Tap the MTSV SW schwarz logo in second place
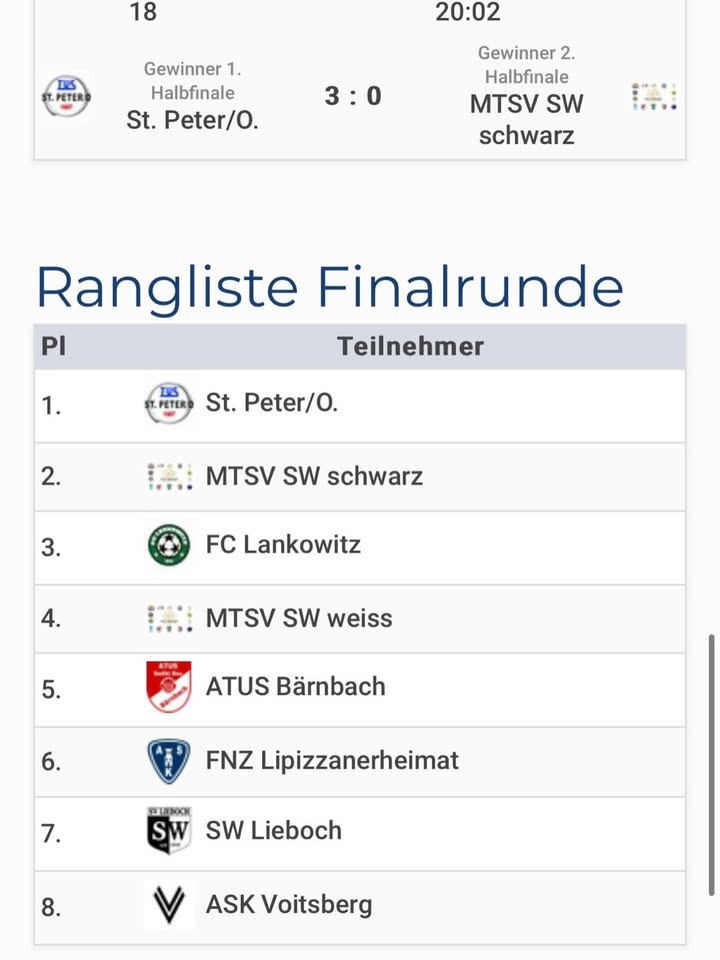This screenshot has height=960, width=720. pyautogui.click(x=168, y=477)
